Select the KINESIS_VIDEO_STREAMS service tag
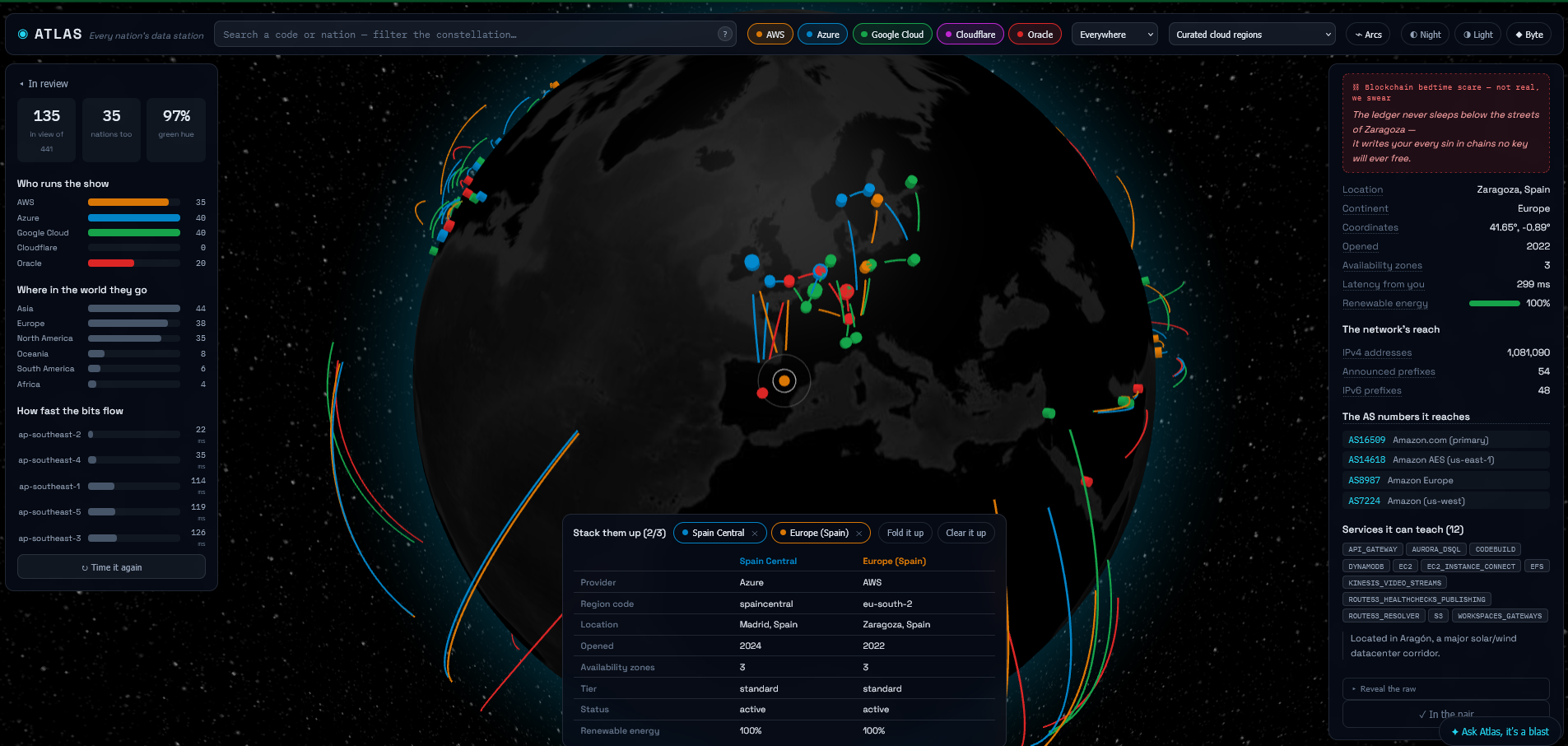 pos(1394,583)
